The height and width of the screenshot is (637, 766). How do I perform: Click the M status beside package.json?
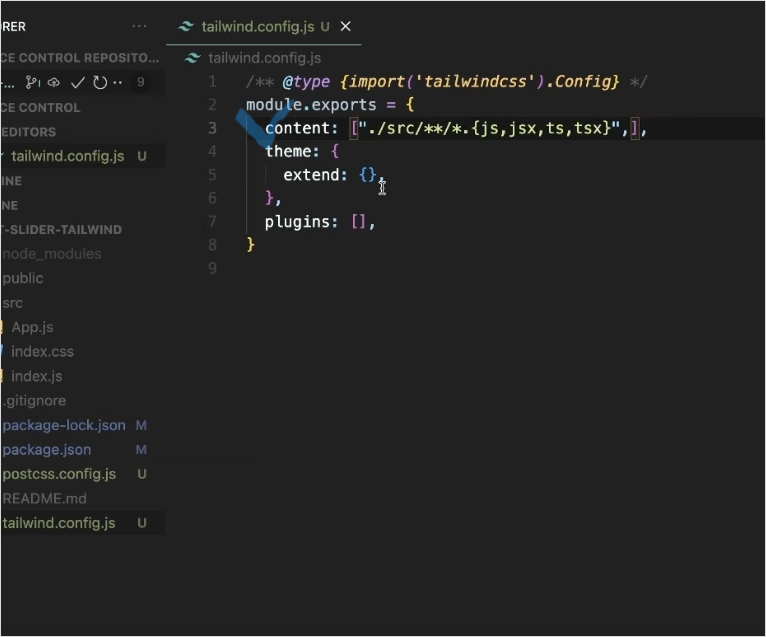click(141, 450)
